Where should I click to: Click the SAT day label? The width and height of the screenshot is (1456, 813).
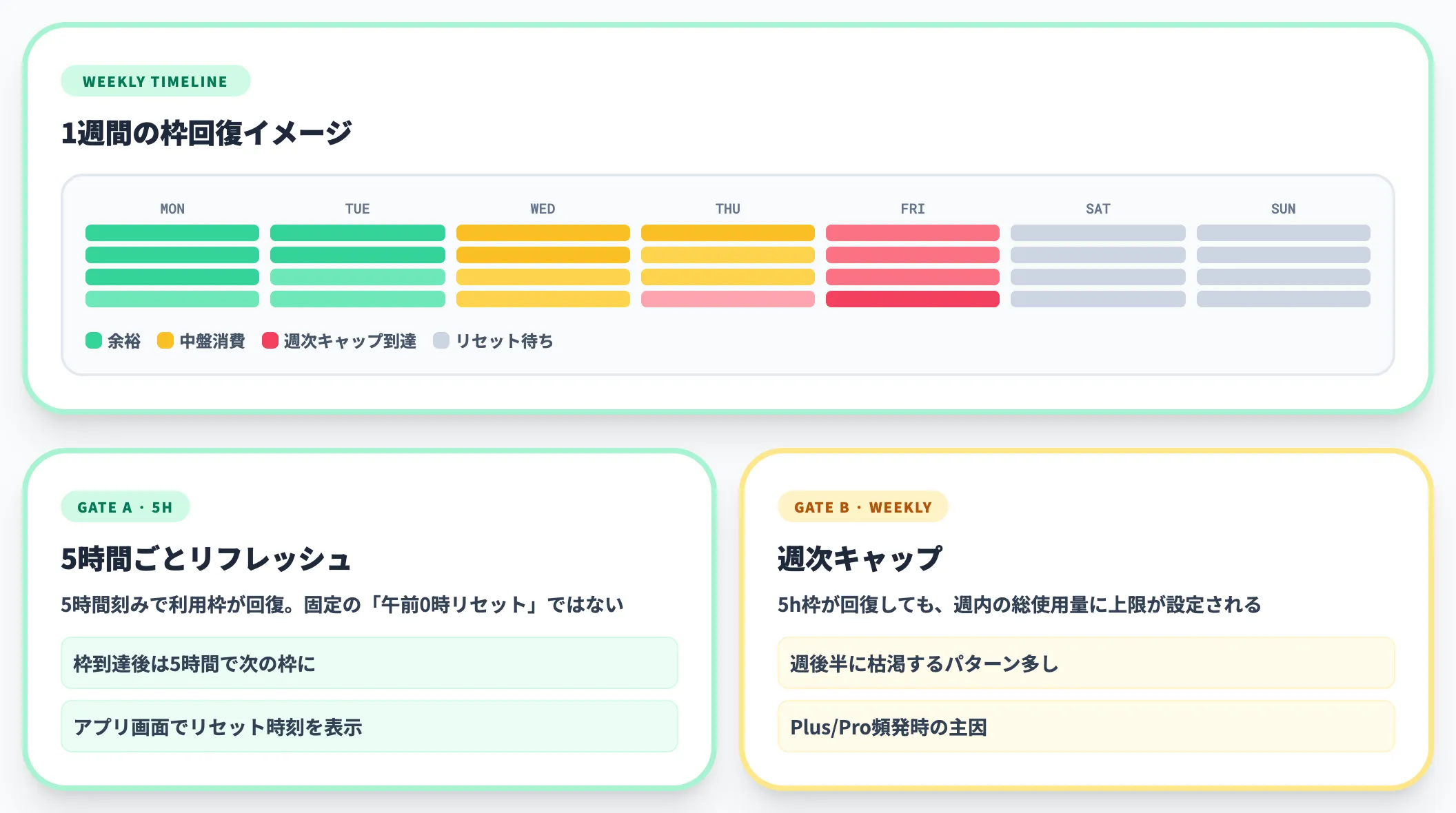coord(1098,209)
